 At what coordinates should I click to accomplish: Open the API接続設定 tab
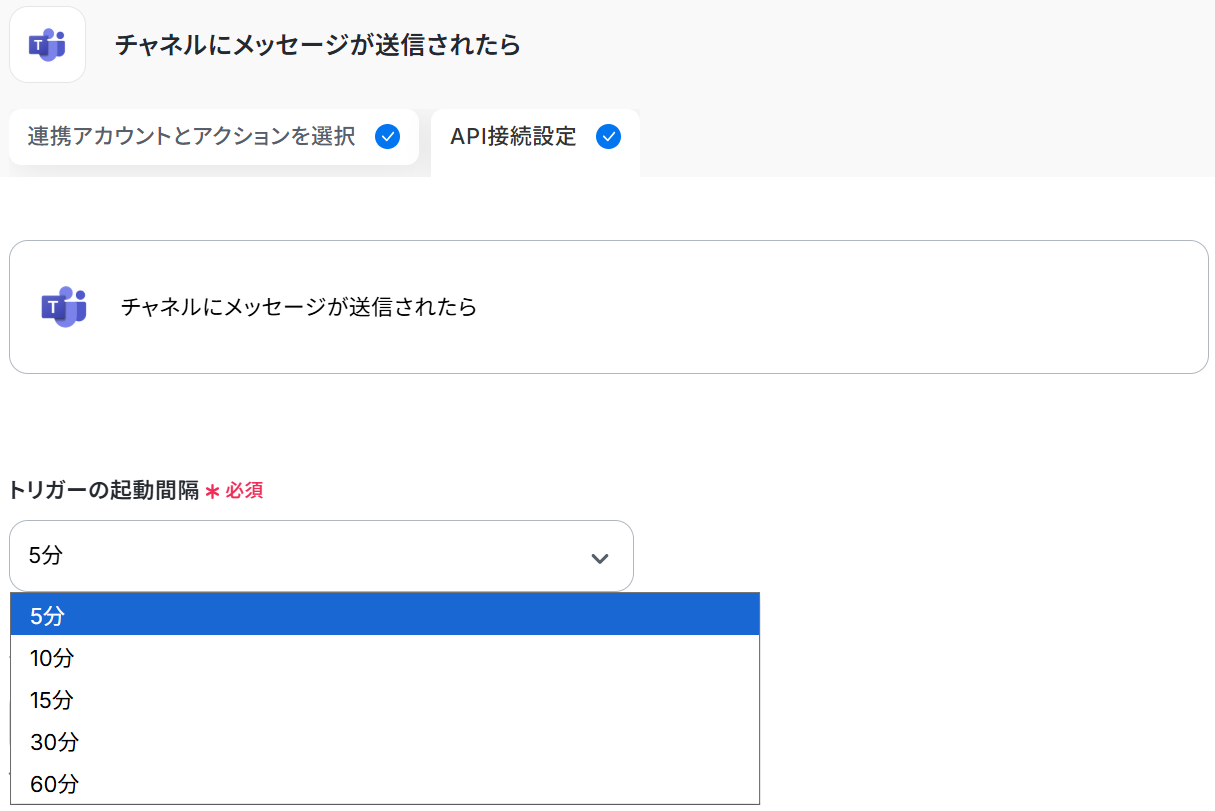(513, 137)
